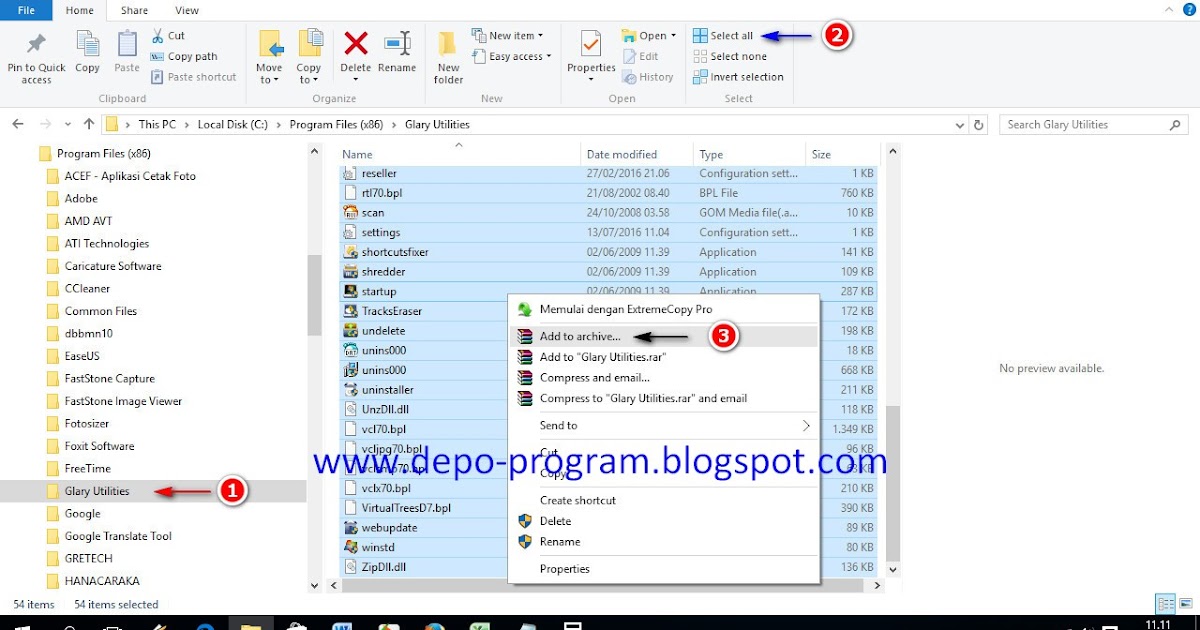Click Invert selection in the ribbon

(738, 77)
